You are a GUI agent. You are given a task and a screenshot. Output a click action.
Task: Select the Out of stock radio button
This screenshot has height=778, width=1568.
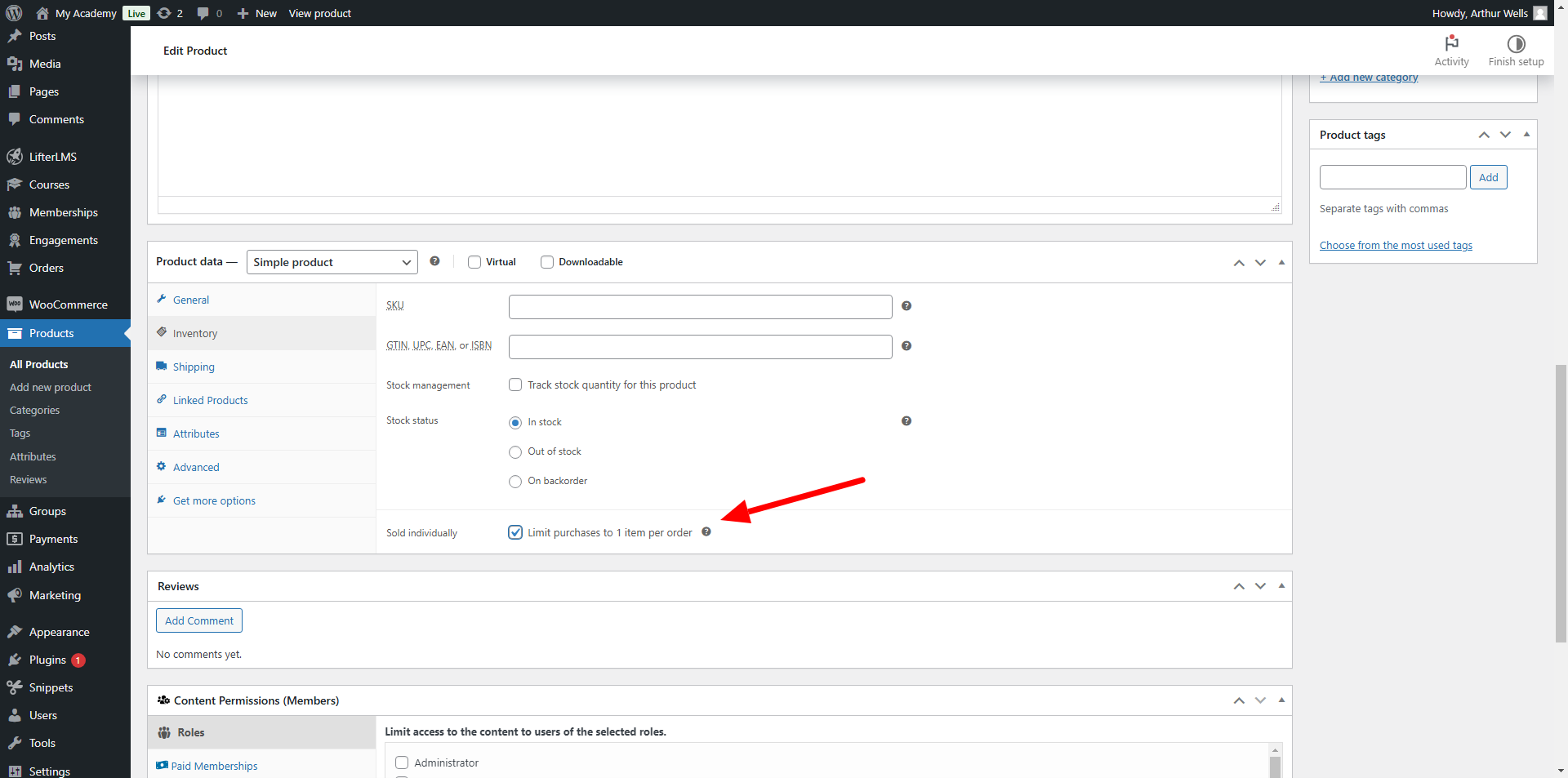click(514, 452)
